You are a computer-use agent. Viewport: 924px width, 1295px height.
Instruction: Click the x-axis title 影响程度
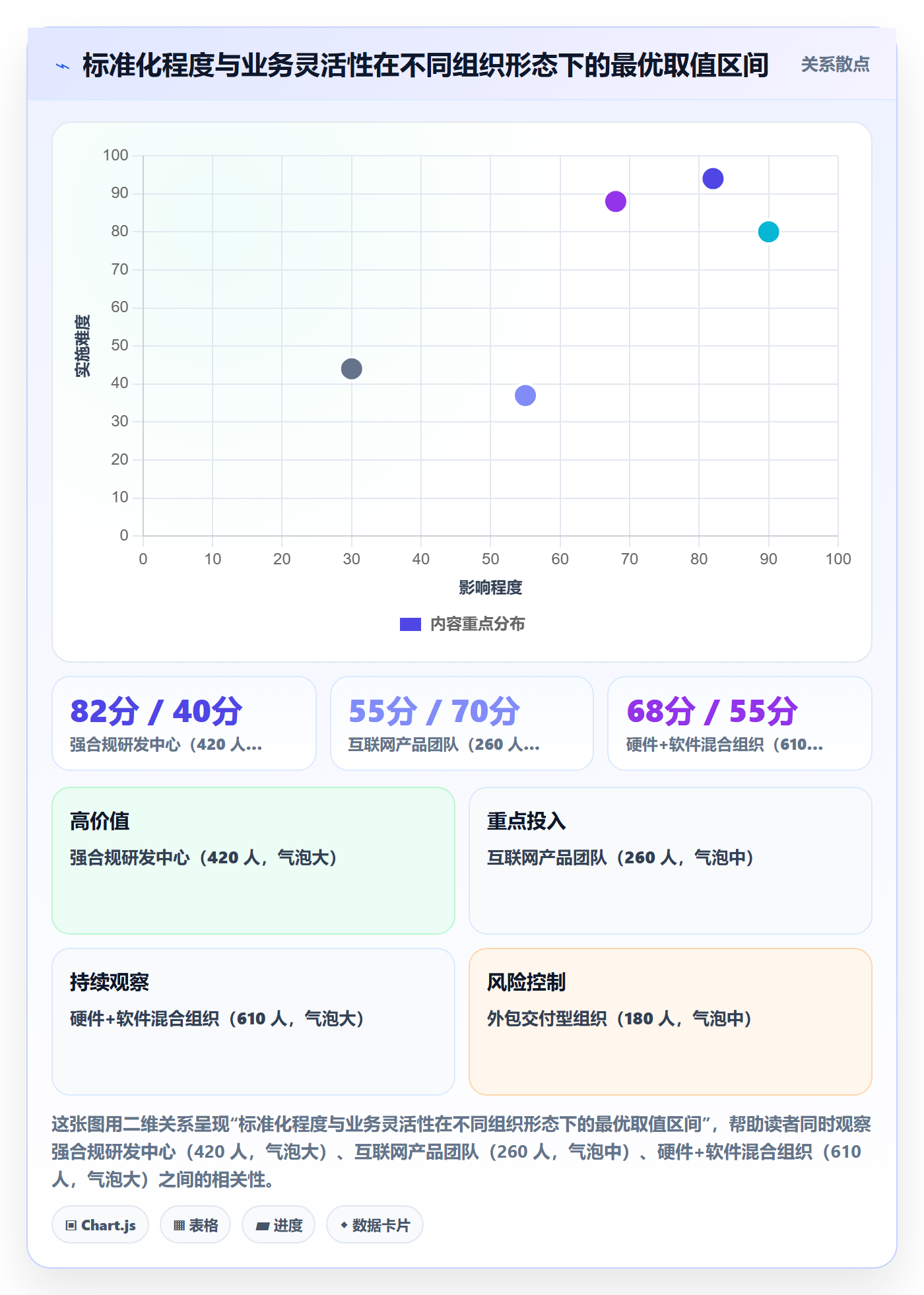point(490,587)
